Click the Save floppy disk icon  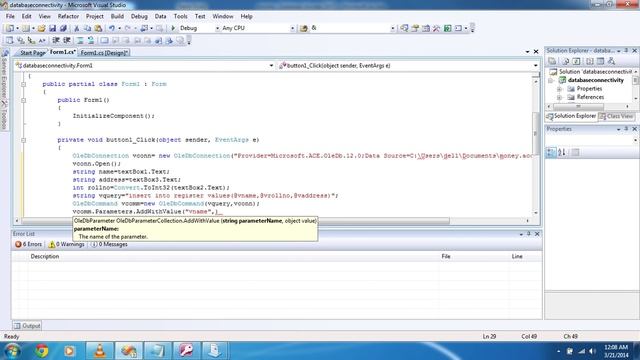click(x=52, y=28)
